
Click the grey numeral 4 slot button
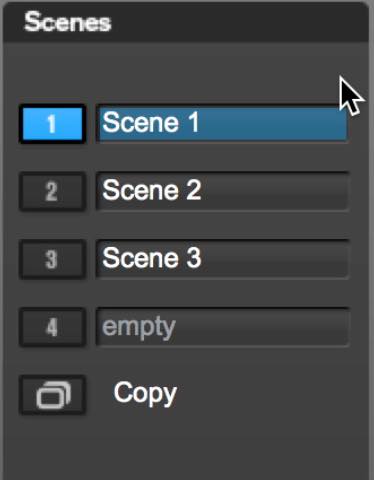coord(52,327)
